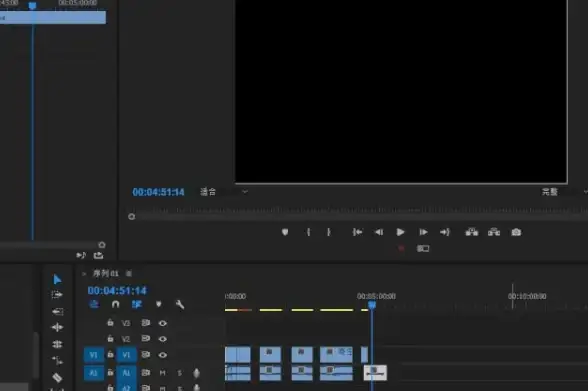This screenshot has width=588, height=391.
Task: Step forward one frame
Action: coord(423,232)
